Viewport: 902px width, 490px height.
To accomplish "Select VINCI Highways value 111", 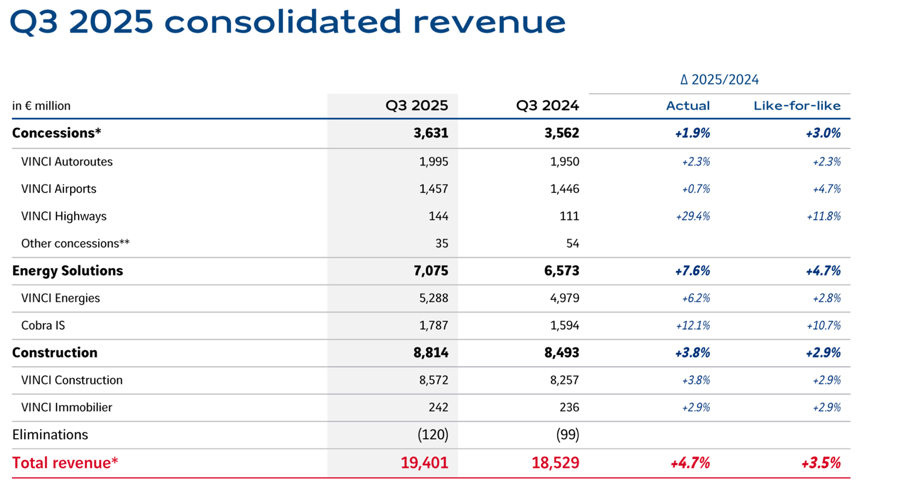I will click(570, 216).
